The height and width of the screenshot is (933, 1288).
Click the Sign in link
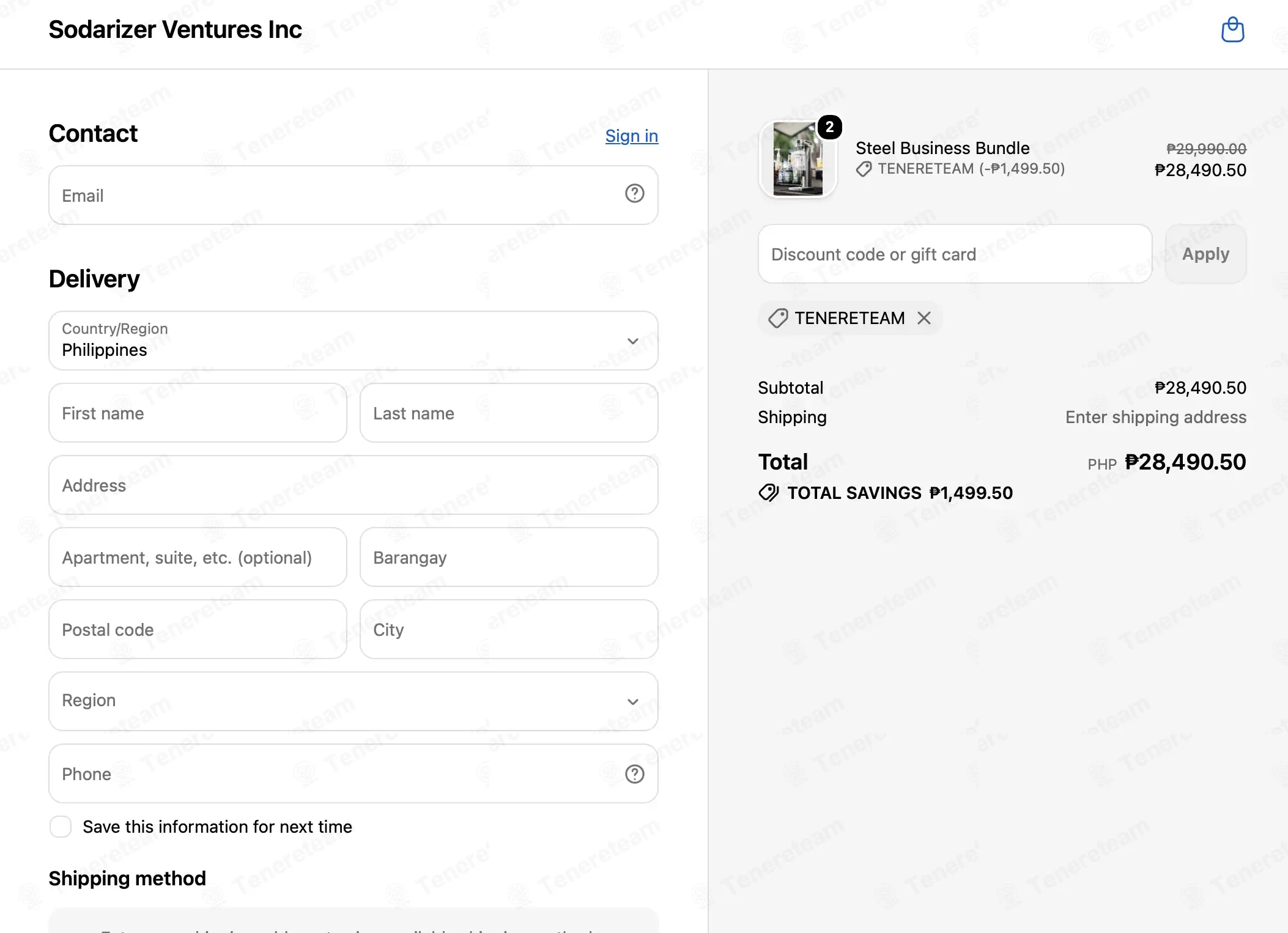[632, 136]
